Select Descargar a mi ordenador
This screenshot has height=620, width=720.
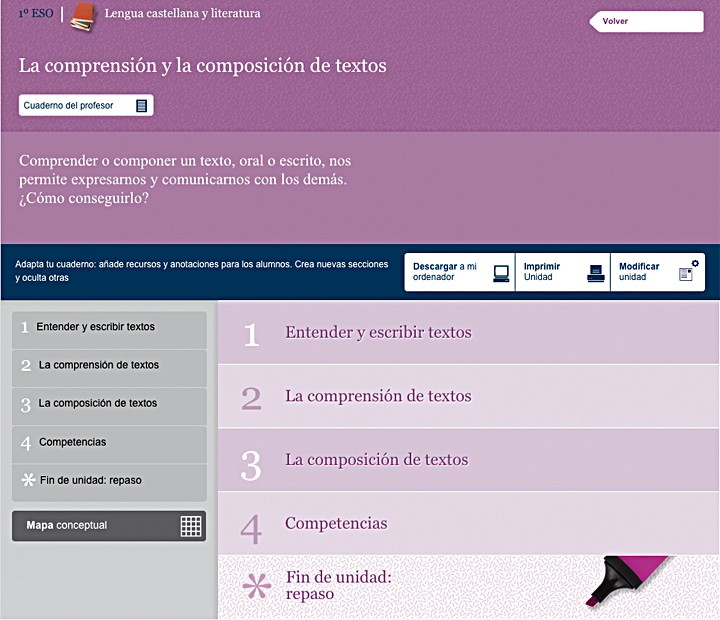click(x=446, y=272)
